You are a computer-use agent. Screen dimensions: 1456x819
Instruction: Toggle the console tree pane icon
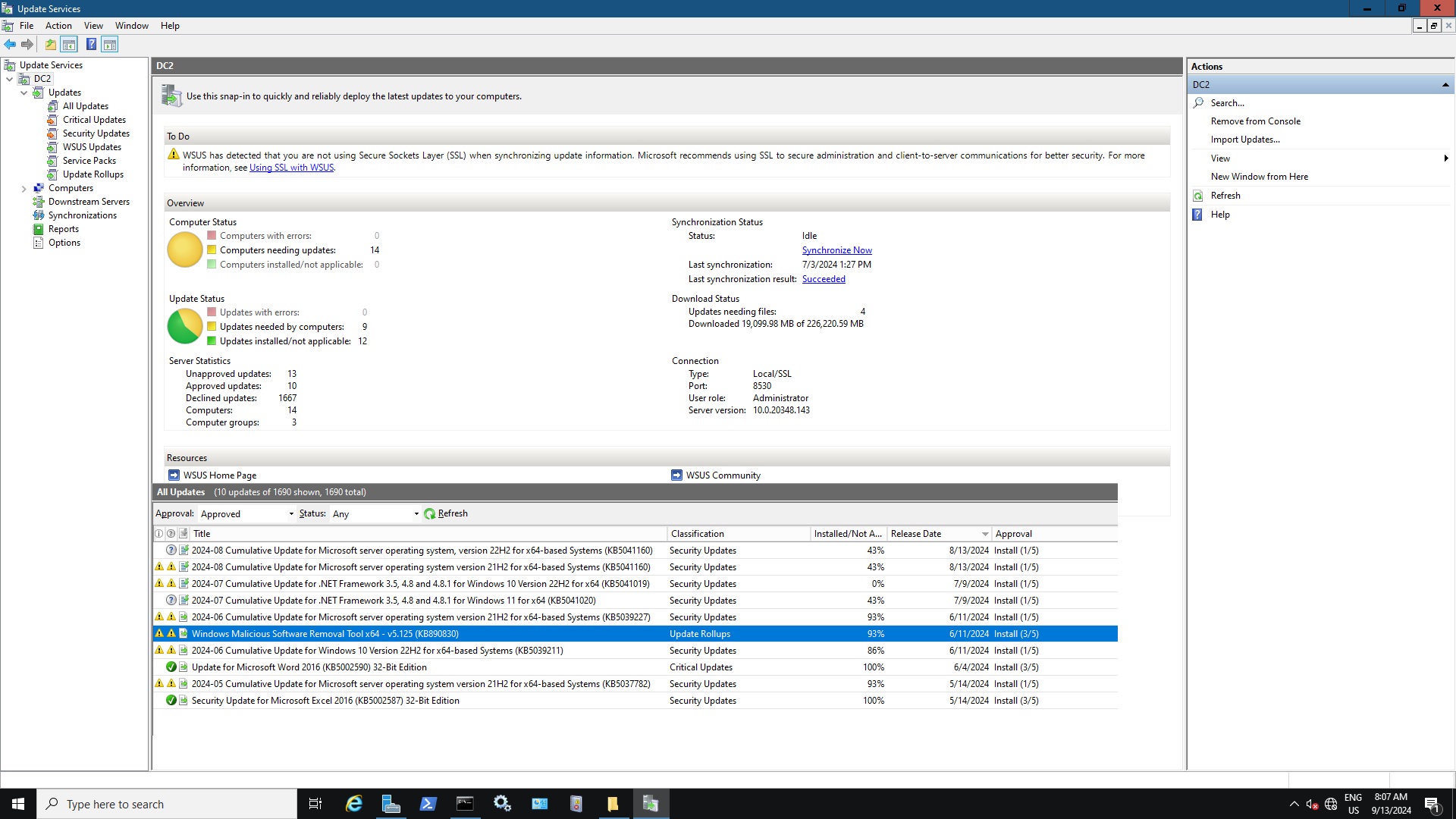coord(69,44)
